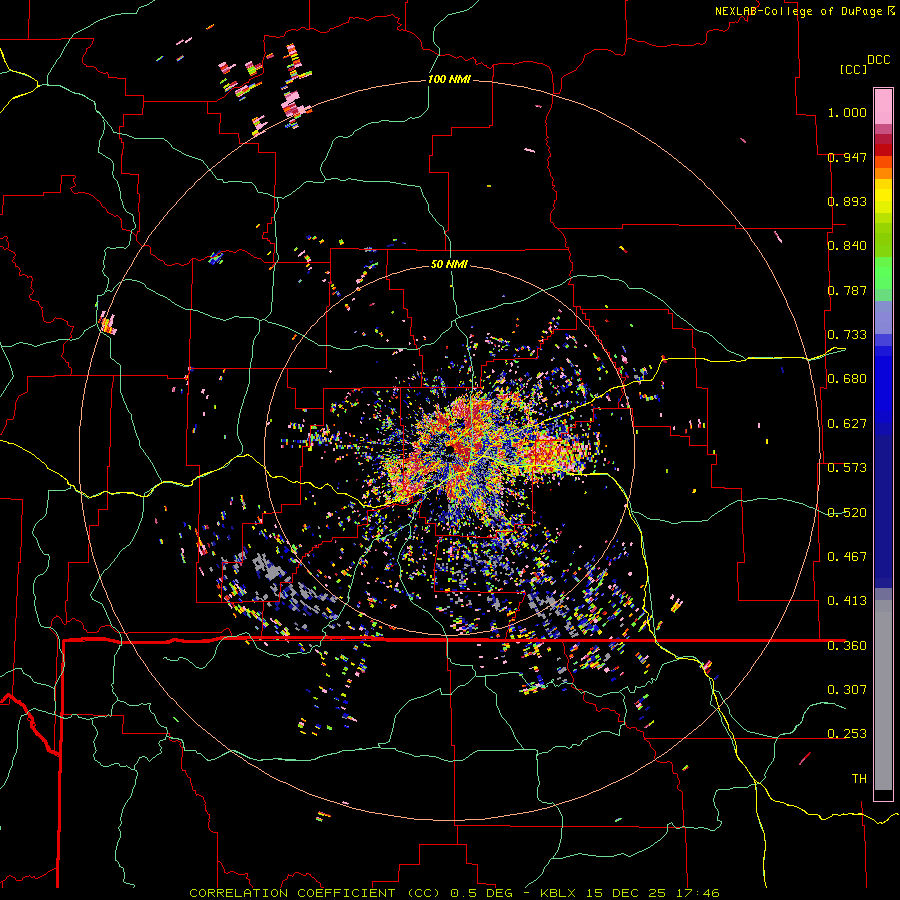Click the gray segment of the color bar
Image resolution: width=900 pixels, height=900 pixels.
pos(883,695)
